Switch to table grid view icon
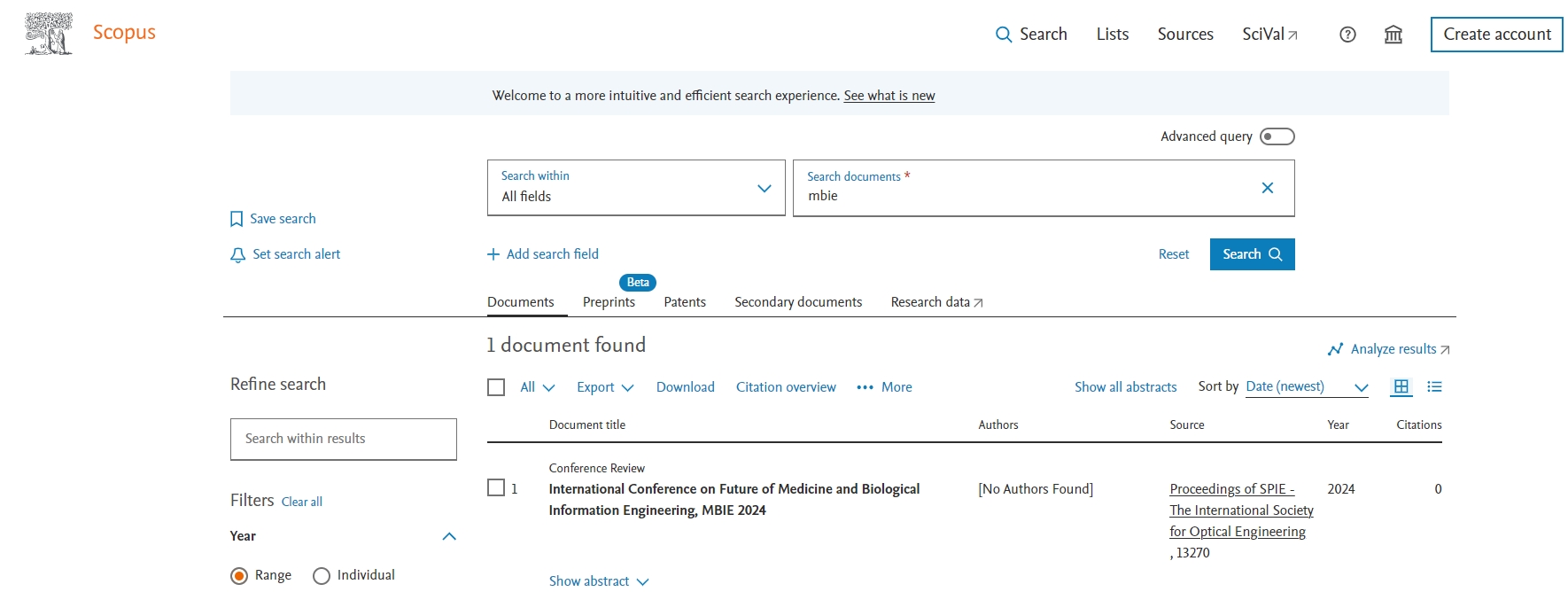Screen dimensions: 1568x592 click(x=1401, y=387)
